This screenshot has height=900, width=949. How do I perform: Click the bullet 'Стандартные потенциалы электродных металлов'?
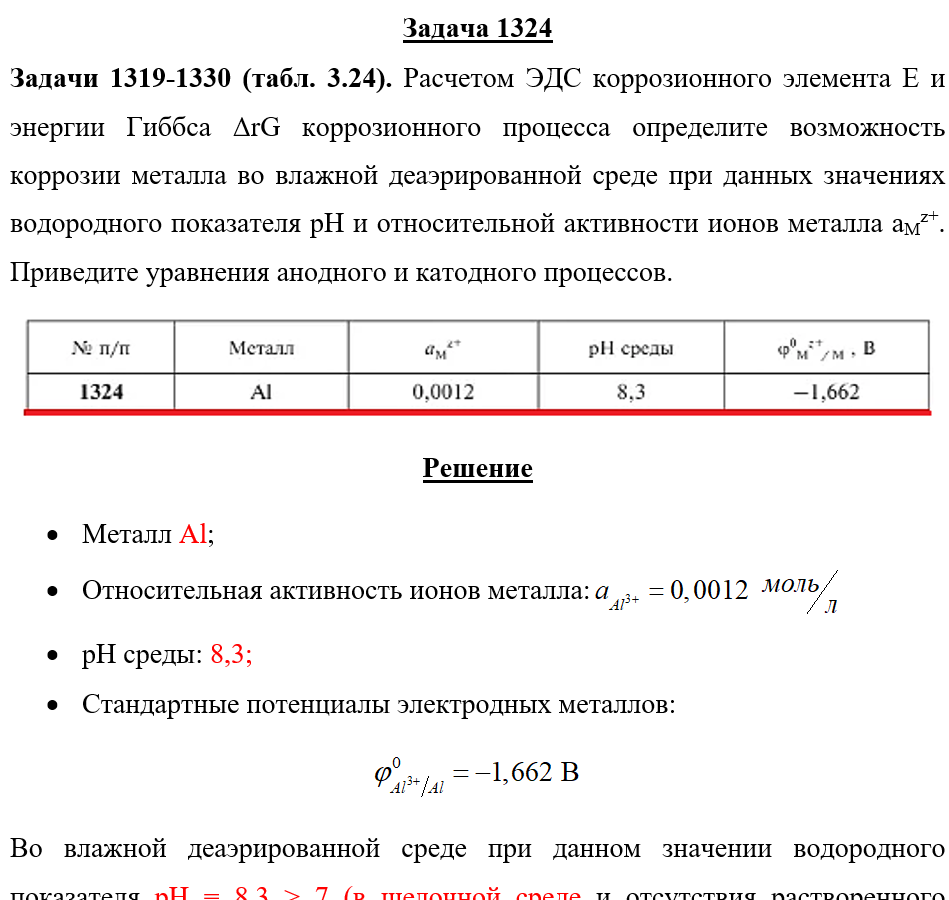point(378,705)
